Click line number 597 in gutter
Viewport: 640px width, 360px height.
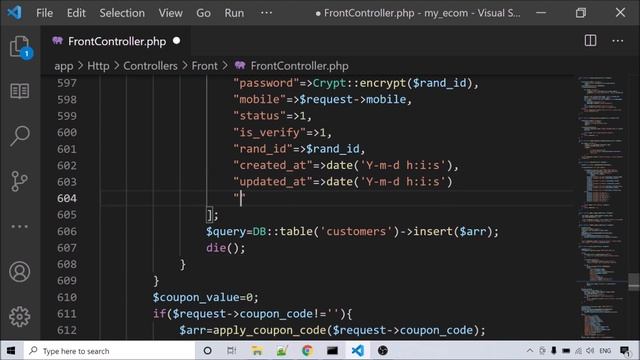click(67, 83)
